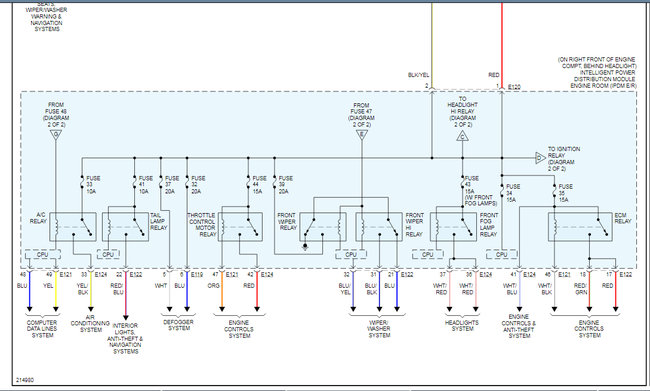The image size is (650, 391).
Task: Click 'From Fuse 47 (Diagram 2 of 2)' text
Action: pyautogui.click(x=361, y=115)
